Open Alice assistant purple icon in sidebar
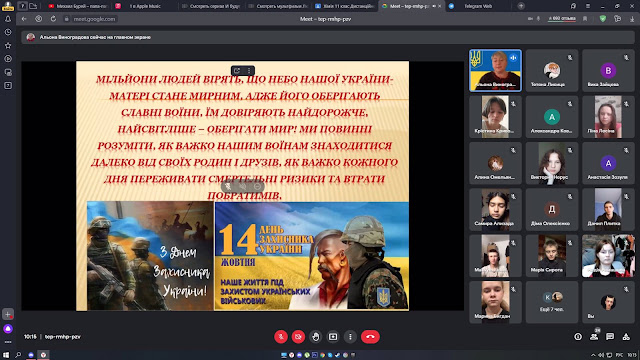The height and width of the screenshot is (360, 640). click(x=8, y=329)
